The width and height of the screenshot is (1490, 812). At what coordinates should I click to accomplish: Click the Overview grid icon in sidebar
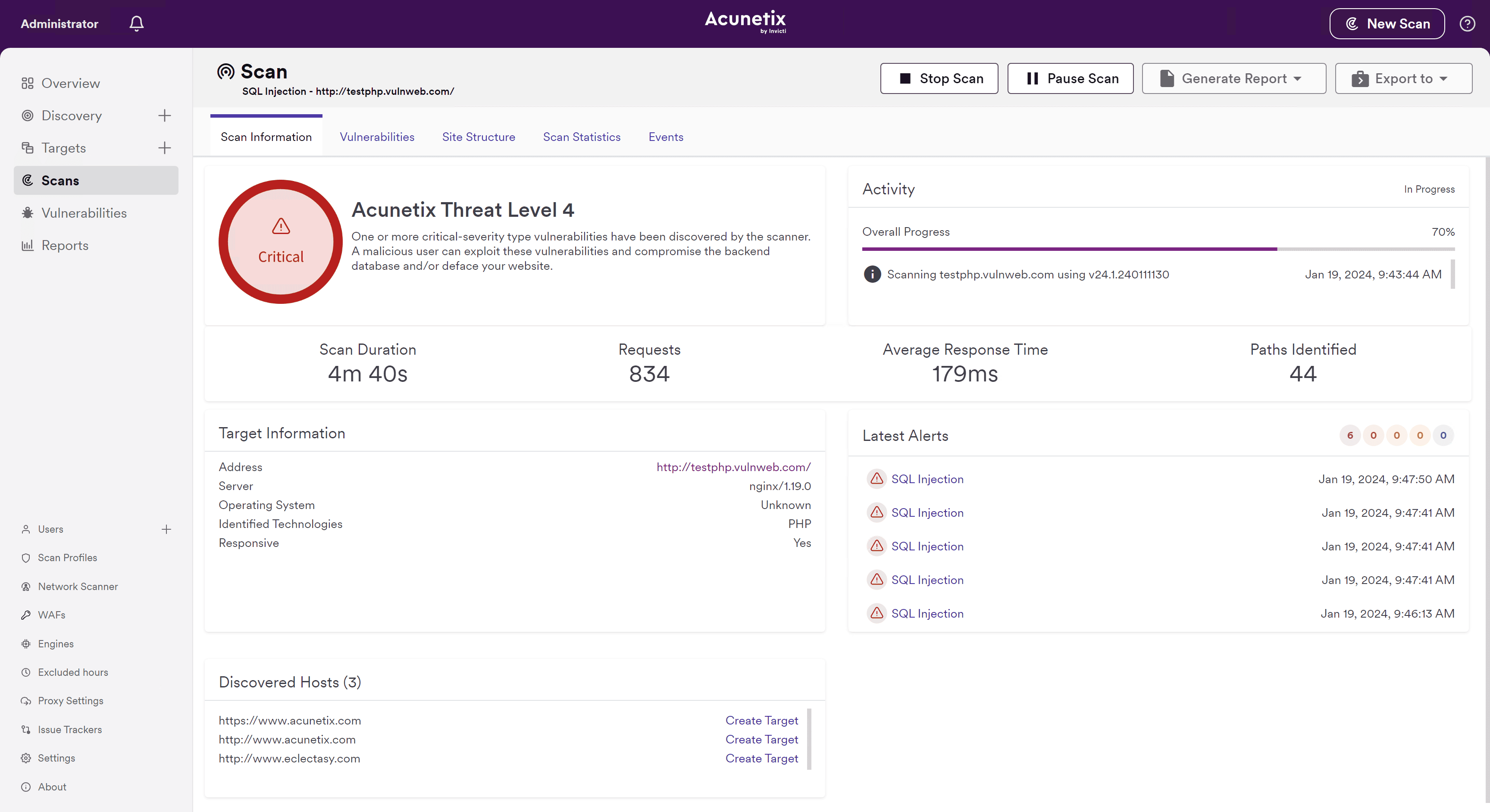(x=27, y=83)
